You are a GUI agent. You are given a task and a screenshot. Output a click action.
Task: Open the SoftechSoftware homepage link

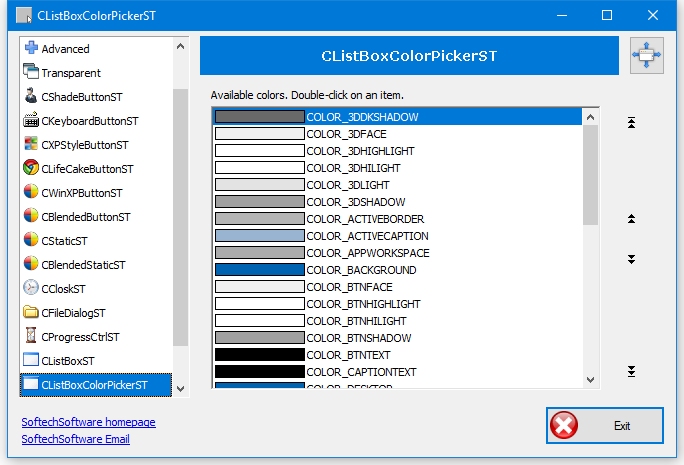(88, 422)
